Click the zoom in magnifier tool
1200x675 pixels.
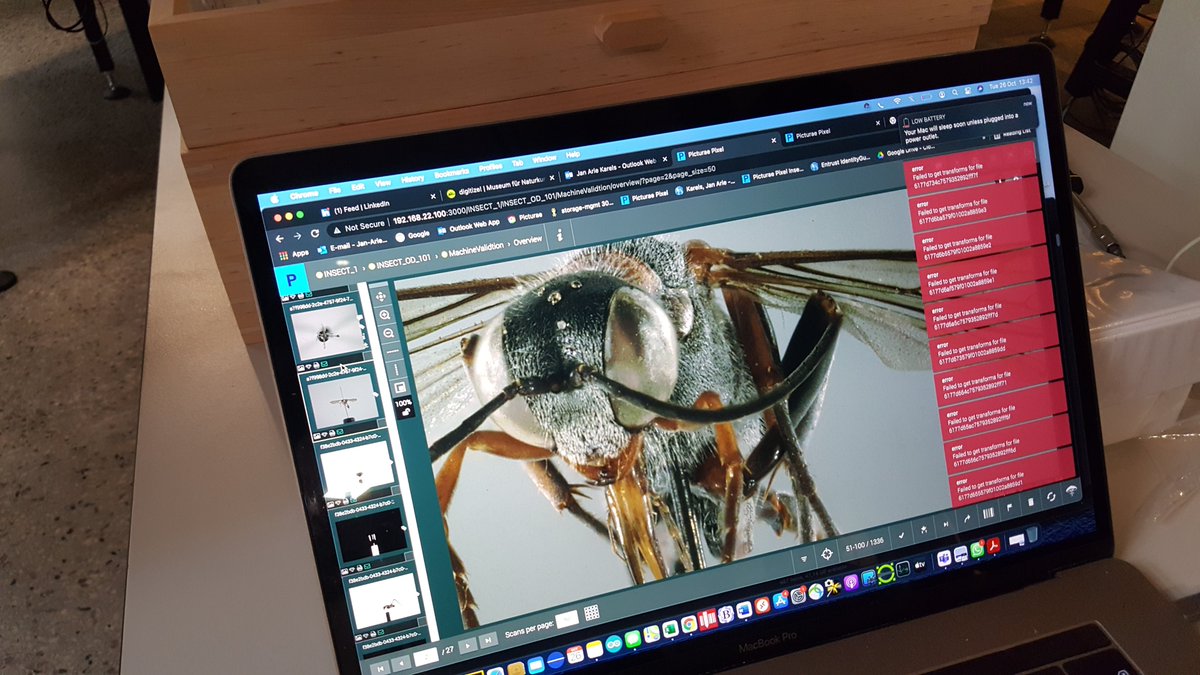click(385, 315)
